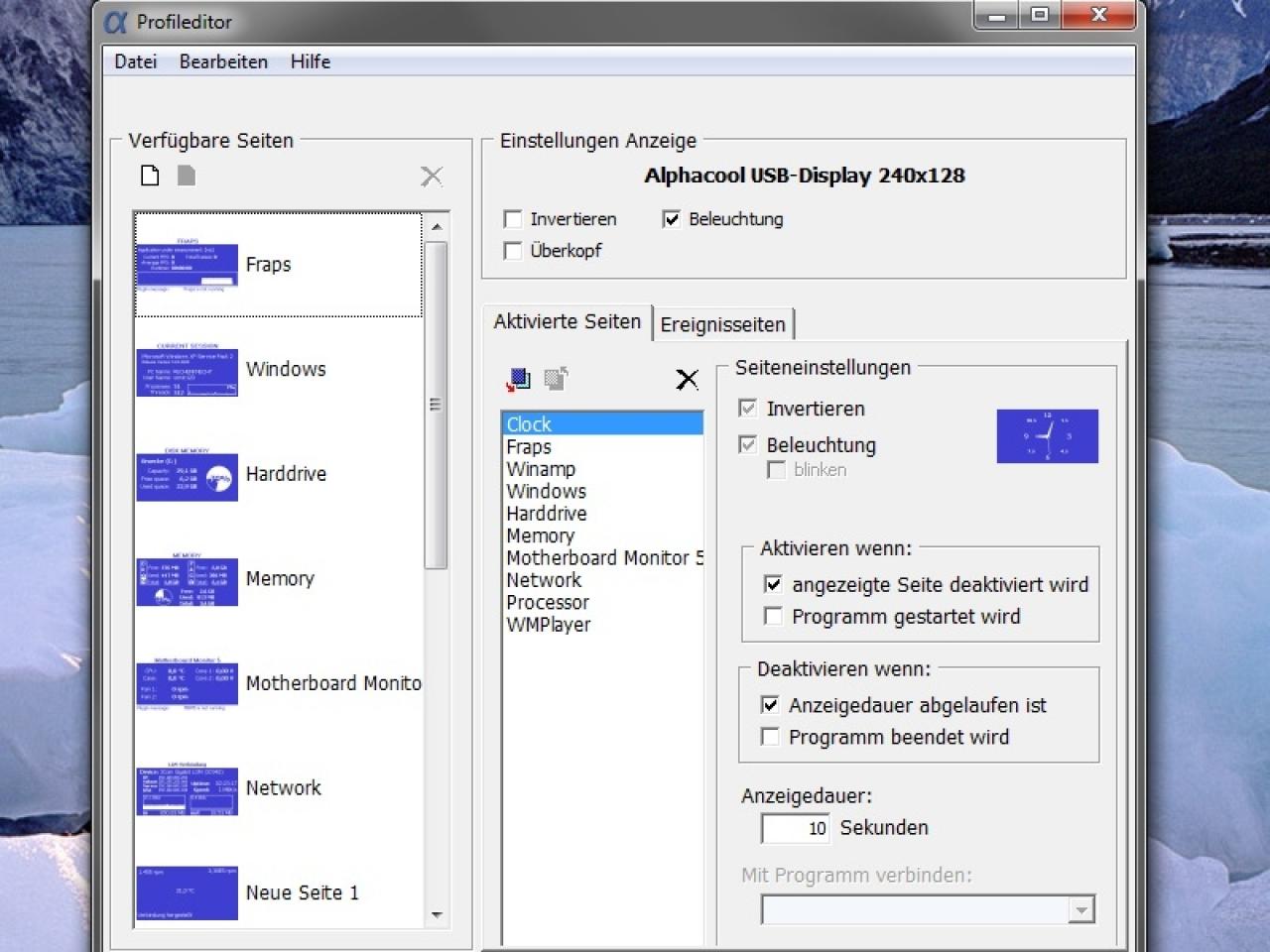Toggle Beleuchtung in Seiteneinstellungen

click(748, 444)
